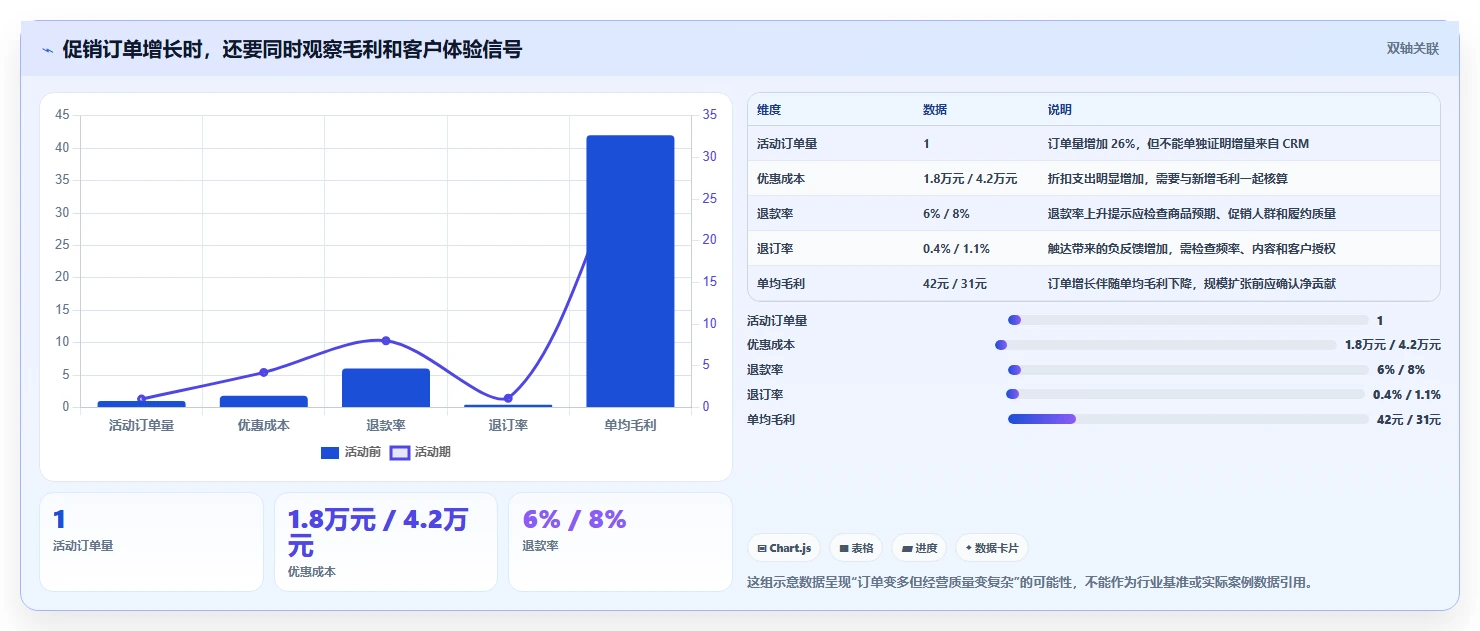Click the 退订率 x-axis label

pos(508,425)
